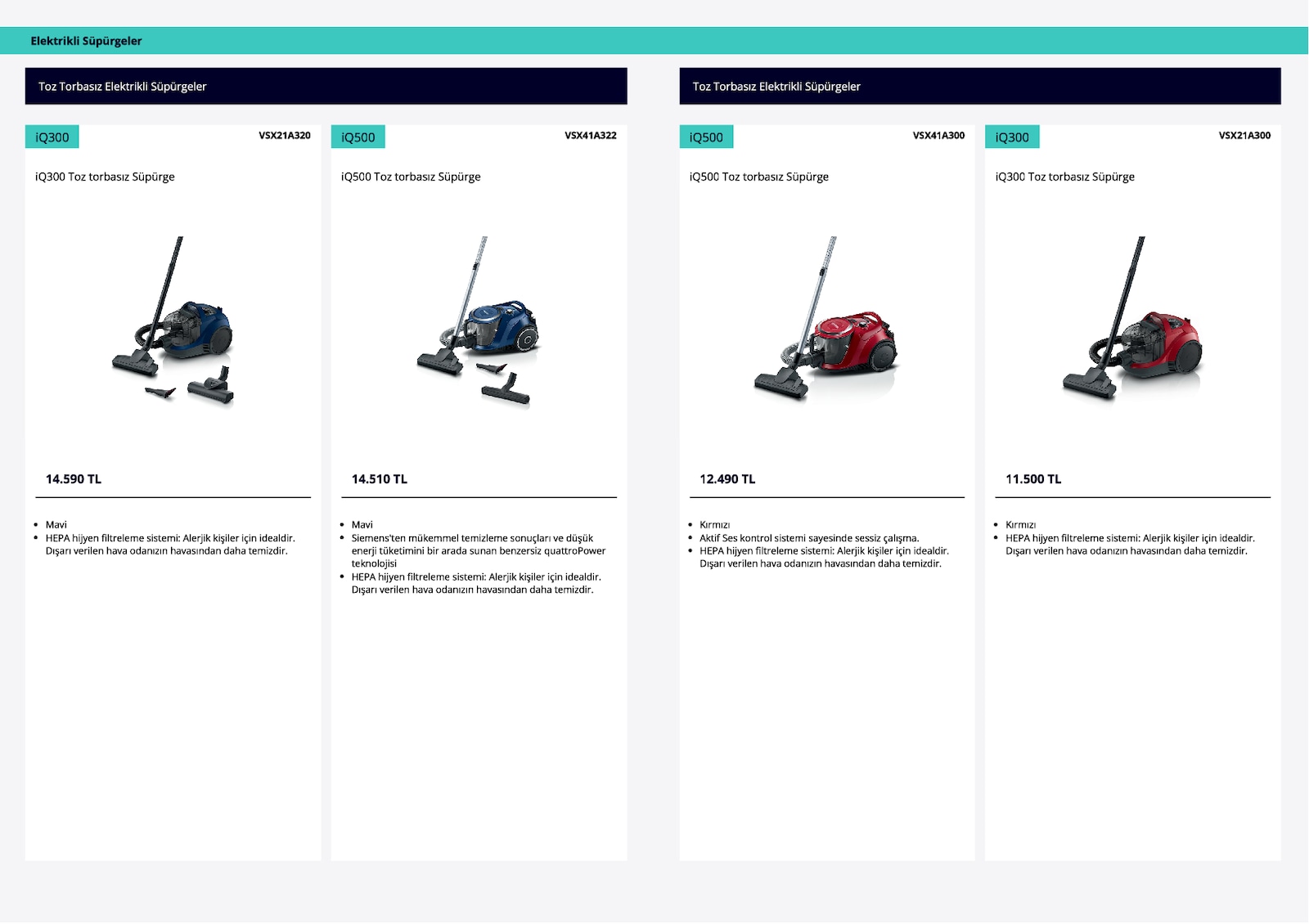
Task: Click the HEPA filter description under 14.590 TL
Action: 170,545
